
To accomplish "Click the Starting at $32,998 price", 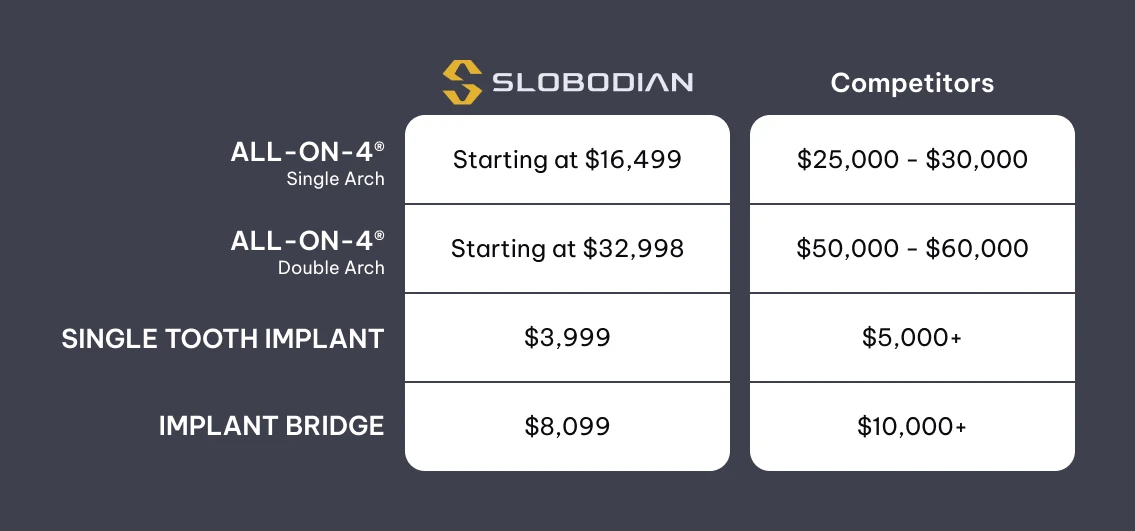I will [567, 248].
